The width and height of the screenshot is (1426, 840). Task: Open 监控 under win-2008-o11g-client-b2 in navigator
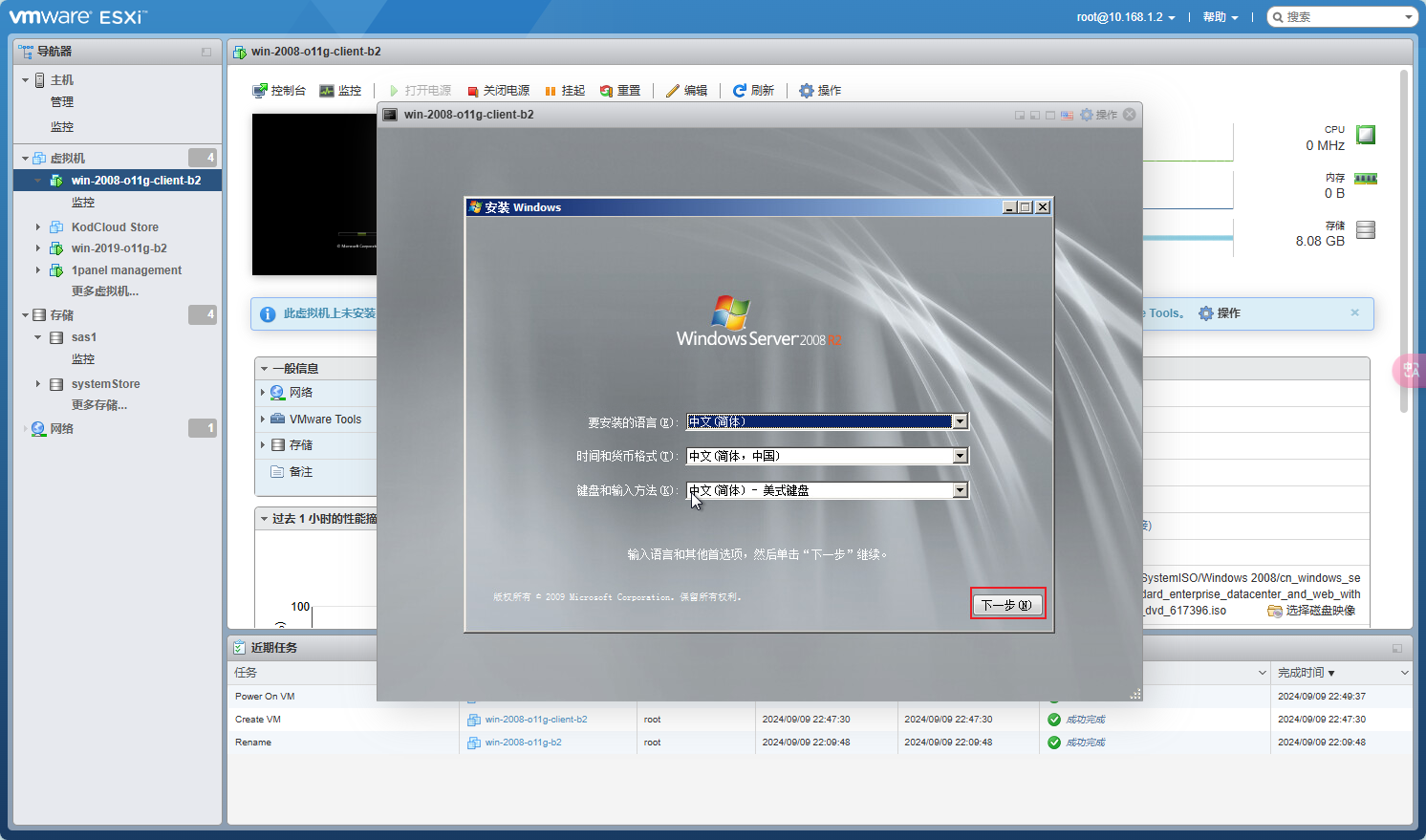[x=83, y=203]
